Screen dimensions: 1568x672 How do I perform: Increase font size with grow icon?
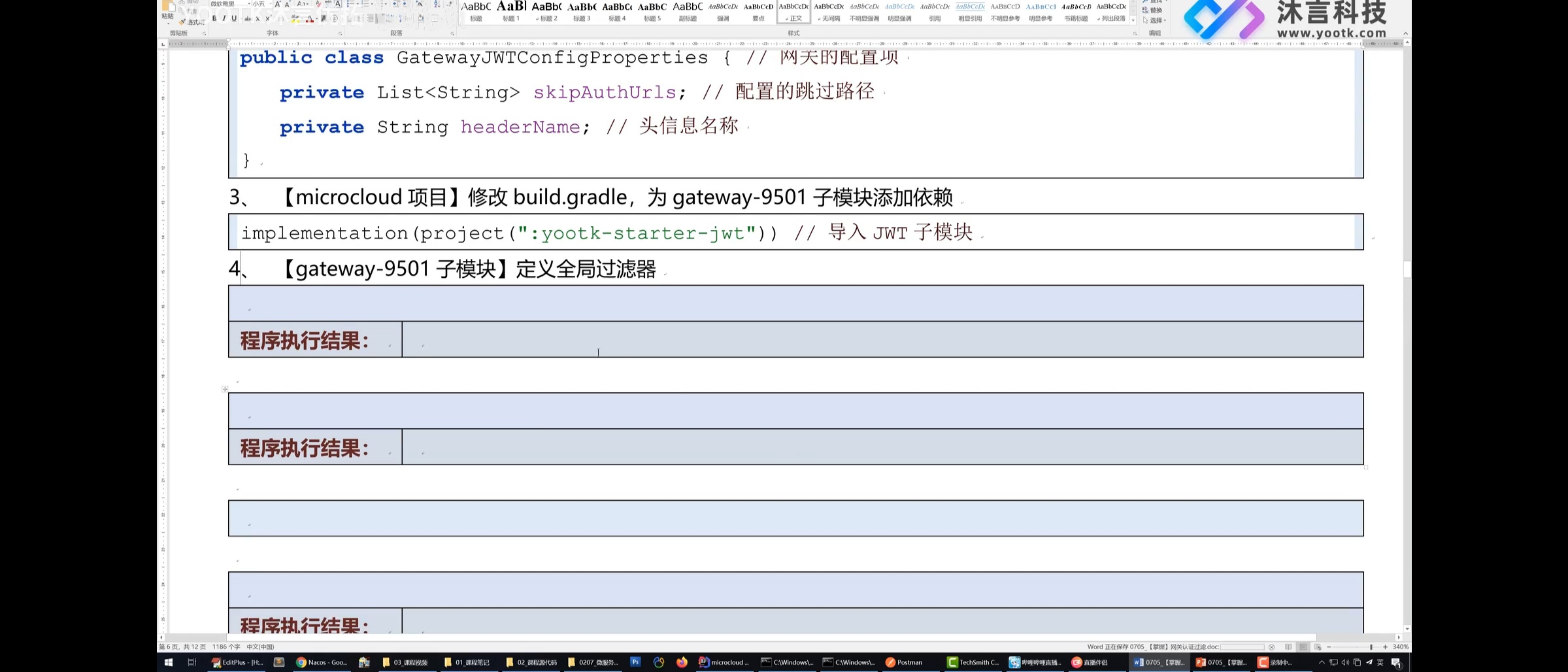pyautogui.click(x=278, y=4)
